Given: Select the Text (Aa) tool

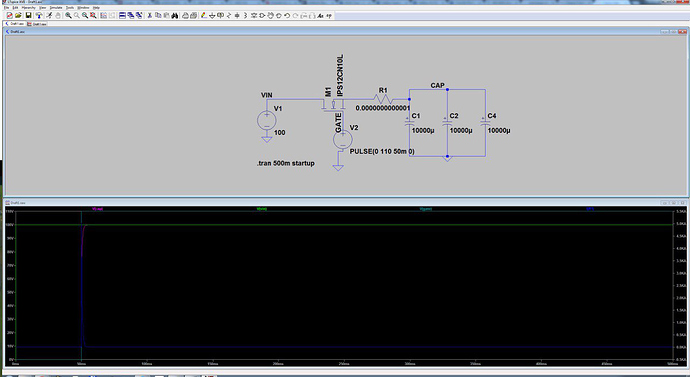Looking at the screenshot, I should click(320, 15).
